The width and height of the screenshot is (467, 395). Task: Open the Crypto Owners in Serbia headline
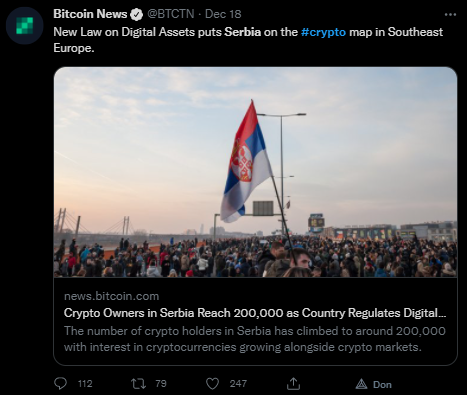pos(255,313)
